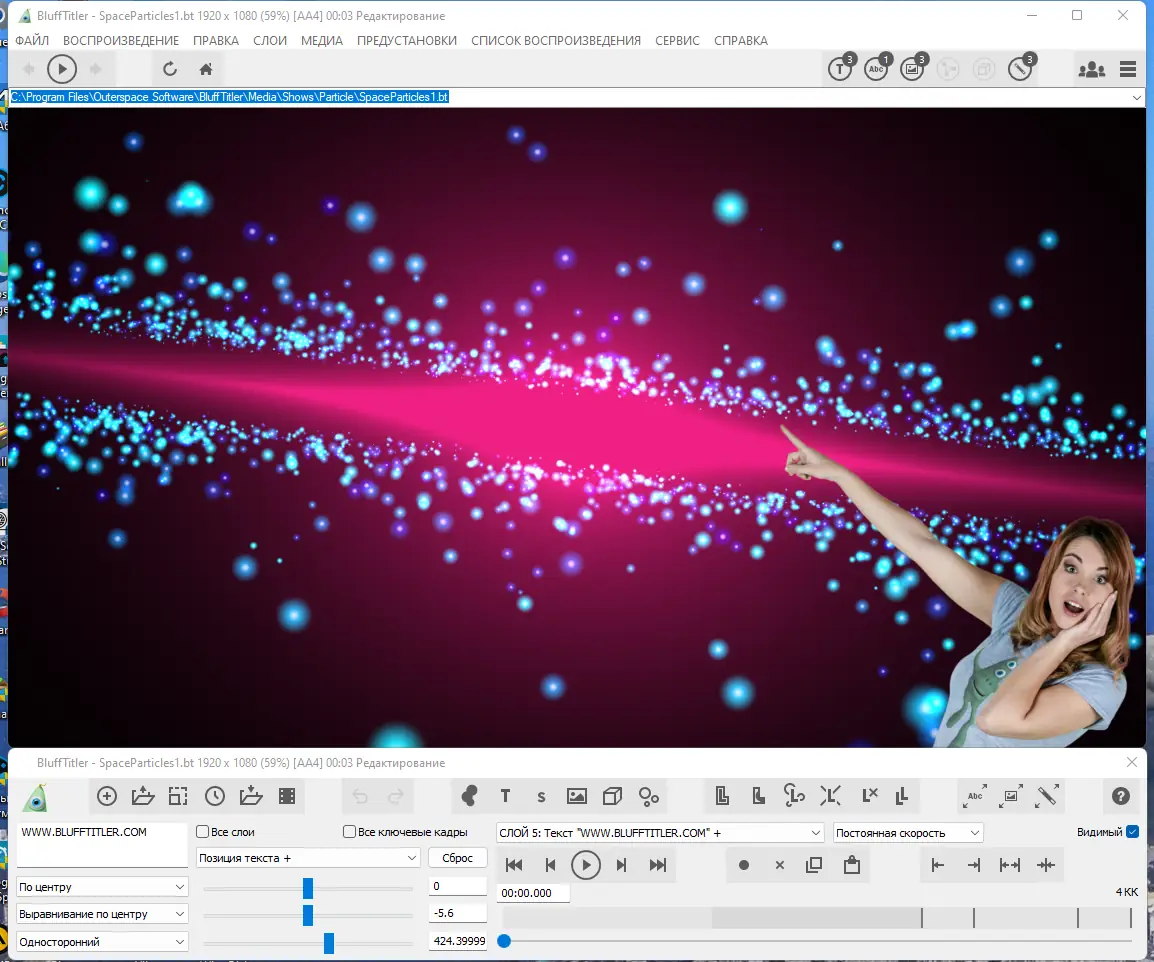Open the hamburger menu icon
This screenshot has width=1154, height=962.
click(1128, 69)
